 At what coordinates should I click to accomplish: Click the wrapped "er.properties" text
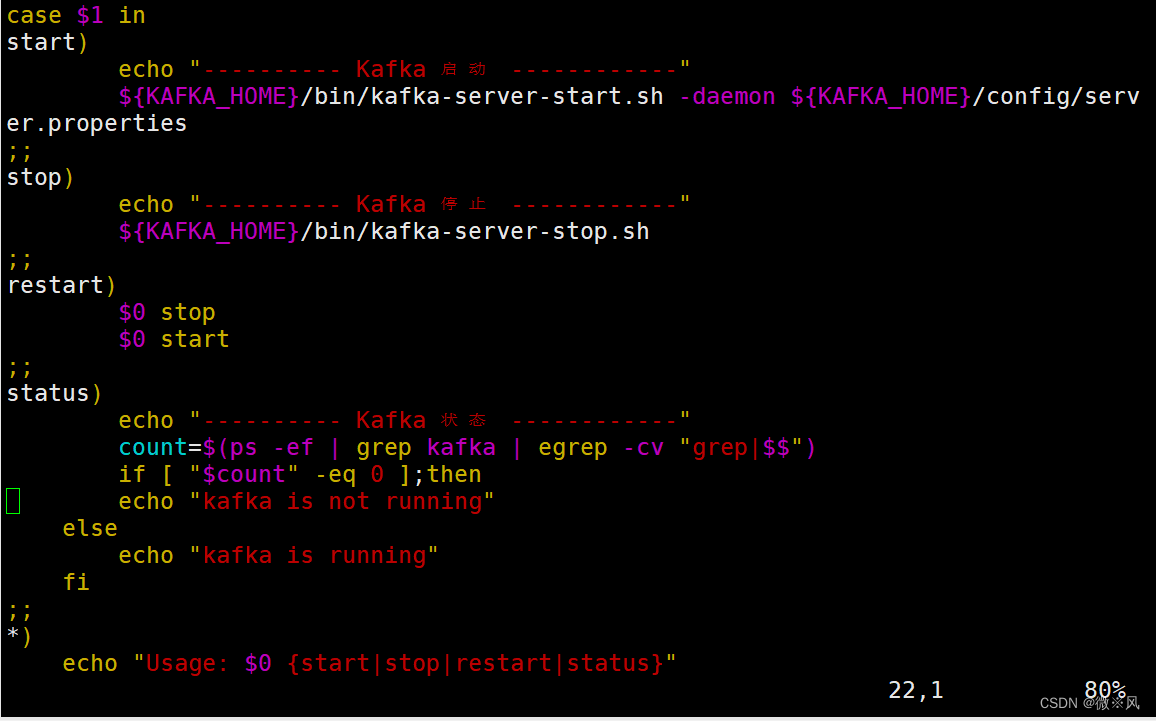point(97,123)
